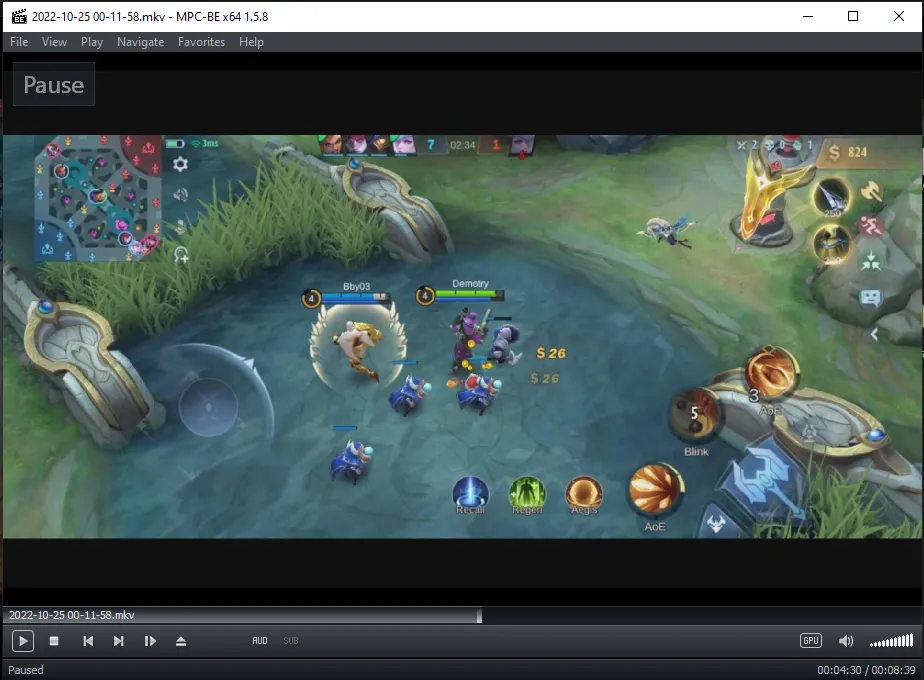
Task: Open the Play menu
Action: tap(92, 42)
